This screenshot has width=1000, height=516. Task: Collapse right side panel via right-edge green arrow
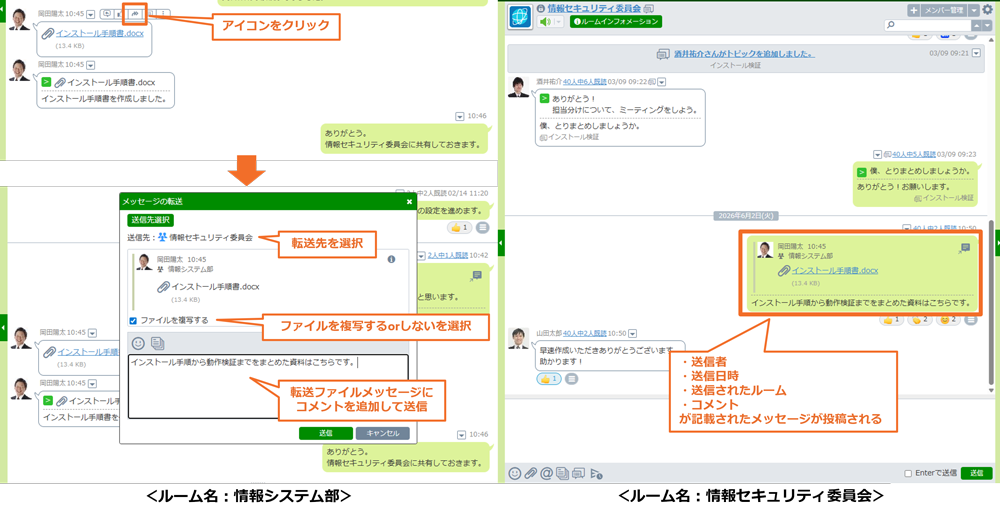pyautogui.click(x=997, y=242)
